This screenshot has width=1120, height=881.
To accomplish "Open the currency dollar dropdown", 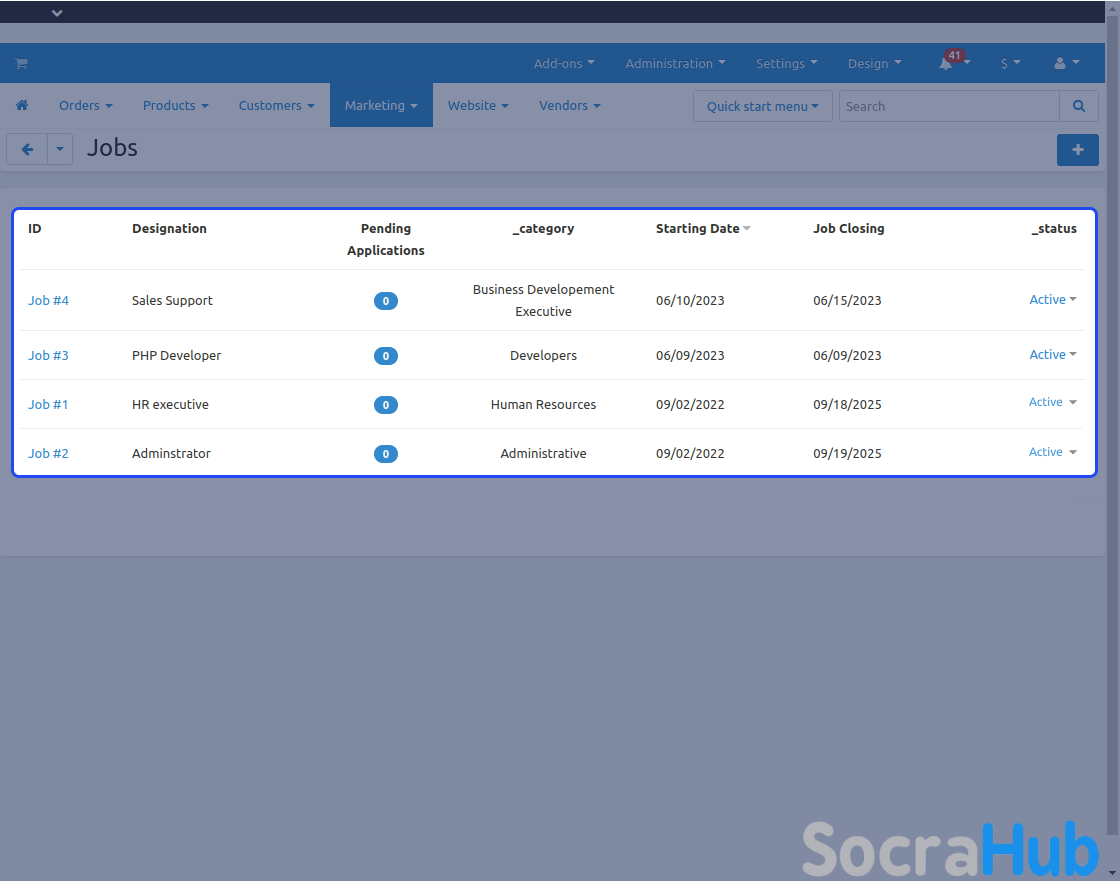I will pyautogui.click(x=1010, y=63).
